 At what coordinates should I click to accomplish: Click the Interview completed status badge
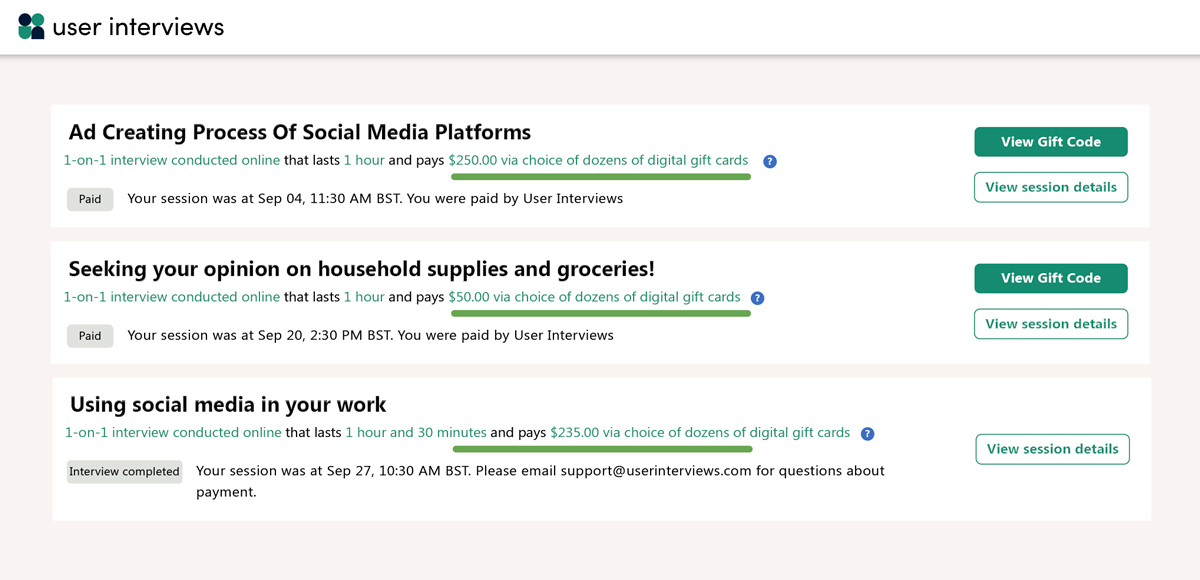pos(124,471)
